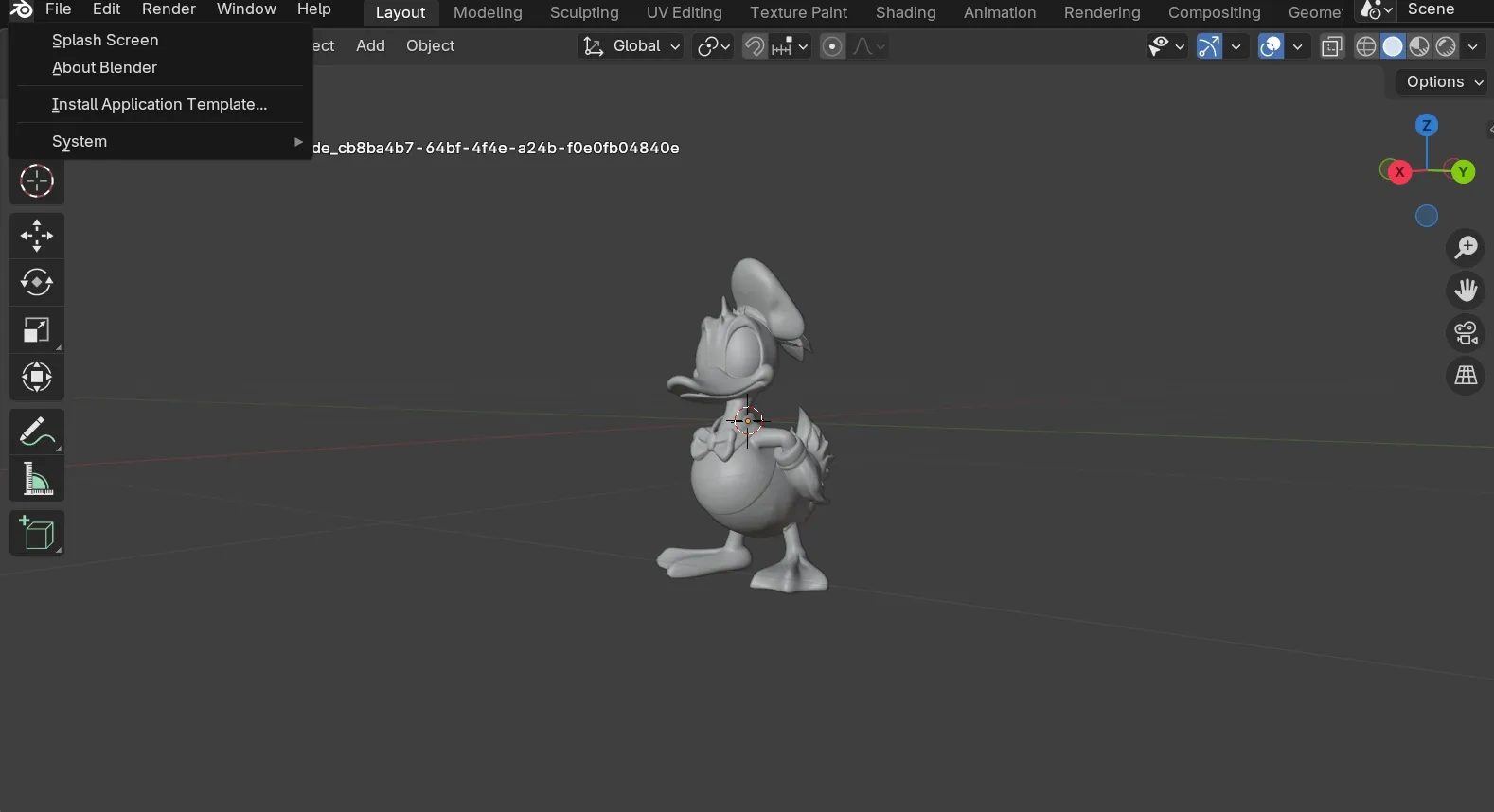Switch perspective/orthographic with grid icon
The height and width of the screenshot is (812, 1494).
point(1466,376)
